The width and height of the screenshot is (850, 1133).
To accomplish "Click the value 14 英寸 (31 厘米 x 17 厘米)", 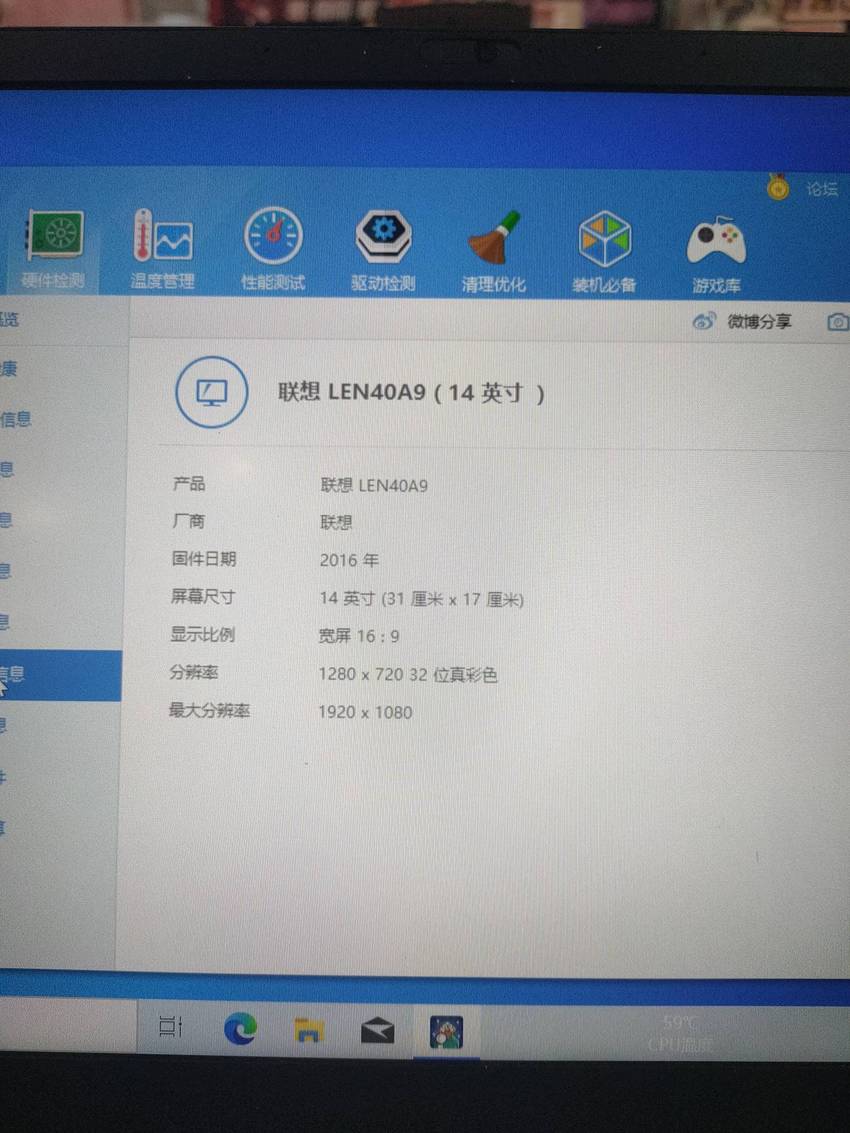I will coord(421,599).
